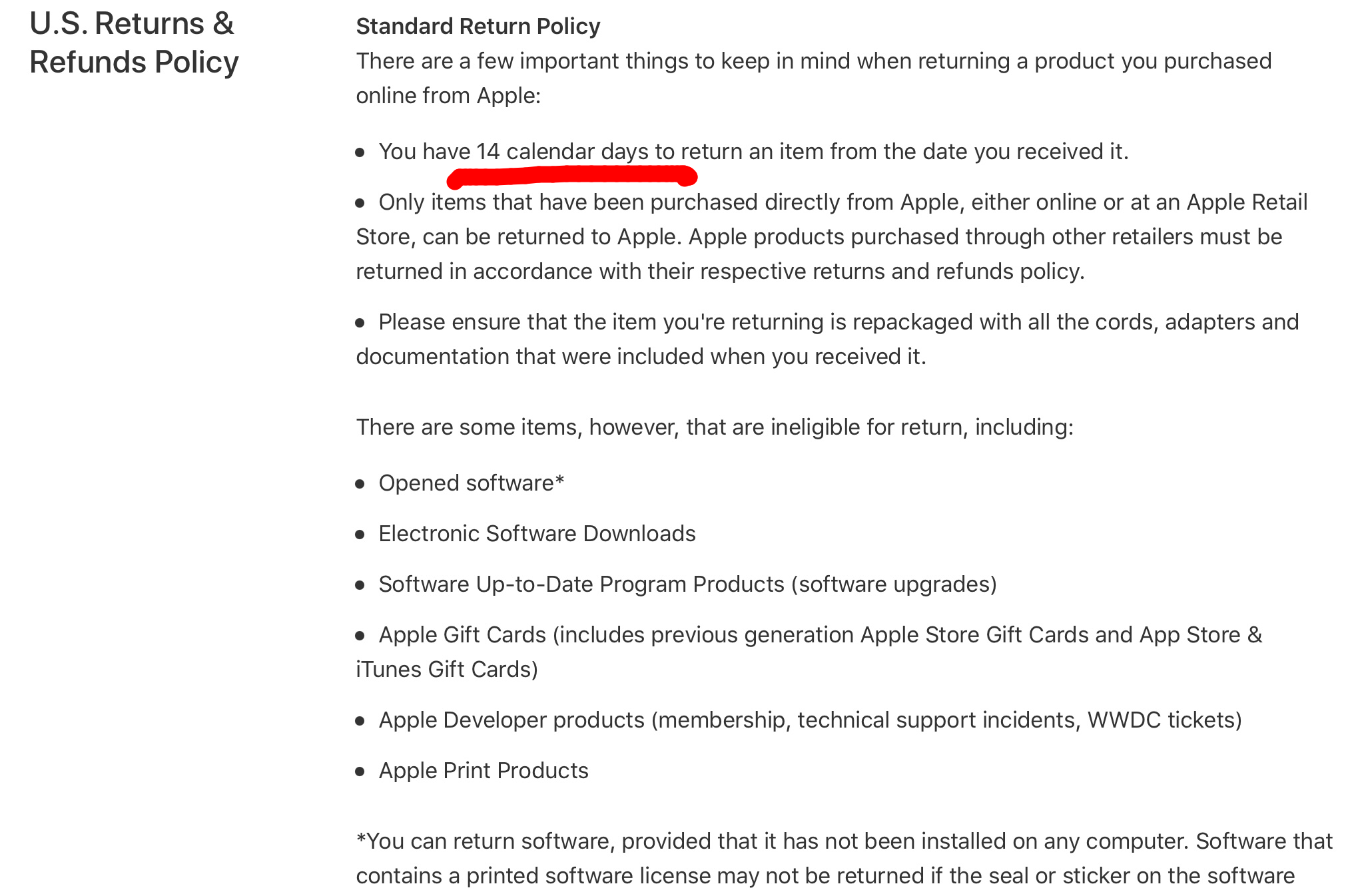
Task: Click the 'Opened software*' list item
Action: [472, 483]
